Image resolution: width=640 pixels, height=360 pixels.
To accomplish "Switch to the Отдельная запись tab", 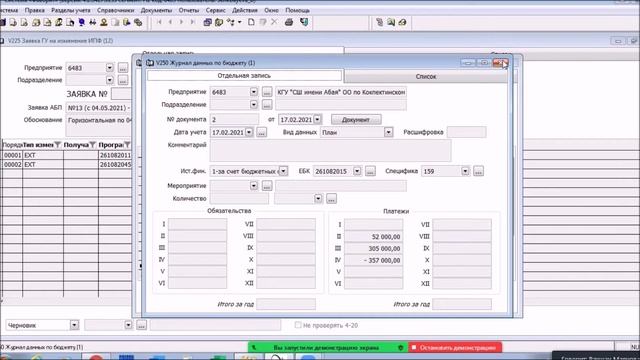I will (x=244, y=76).
